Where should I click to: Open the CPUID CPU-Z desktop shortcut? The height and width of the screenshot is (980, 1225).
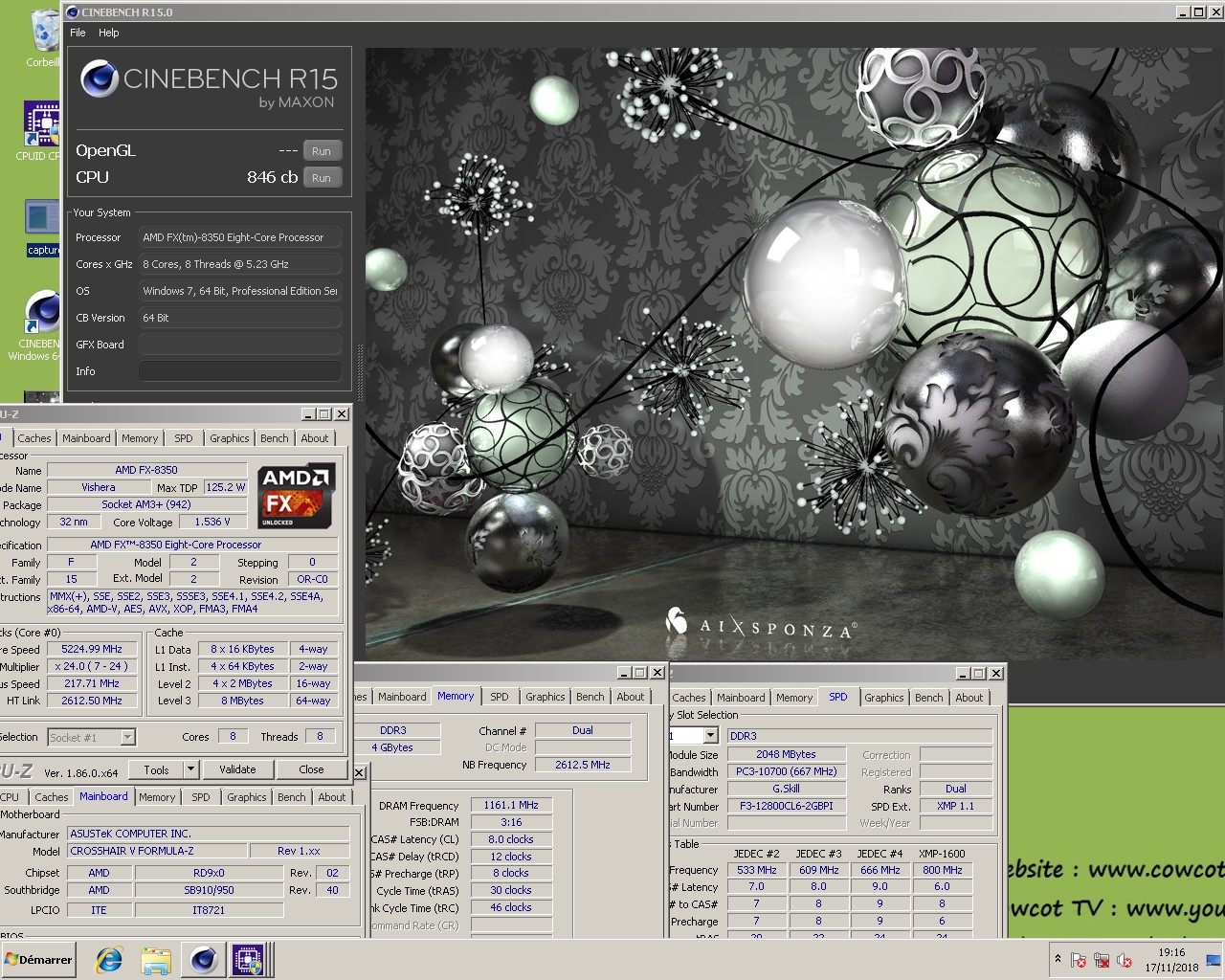click(42, 129)
